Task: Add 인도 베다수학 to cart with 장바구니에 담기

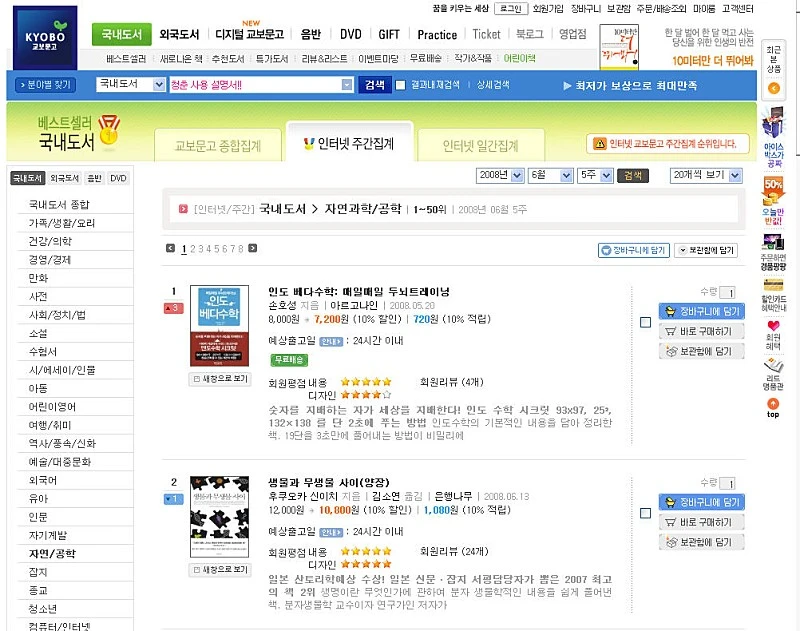Action: click(x=702, y=311)
